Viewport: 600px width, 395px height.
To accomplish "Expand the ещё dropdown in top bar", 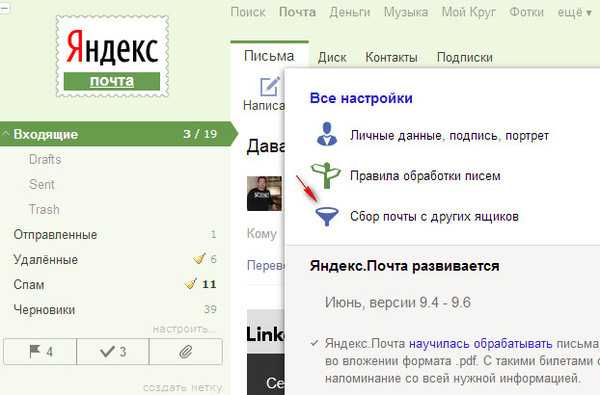I will coord(575,12).
